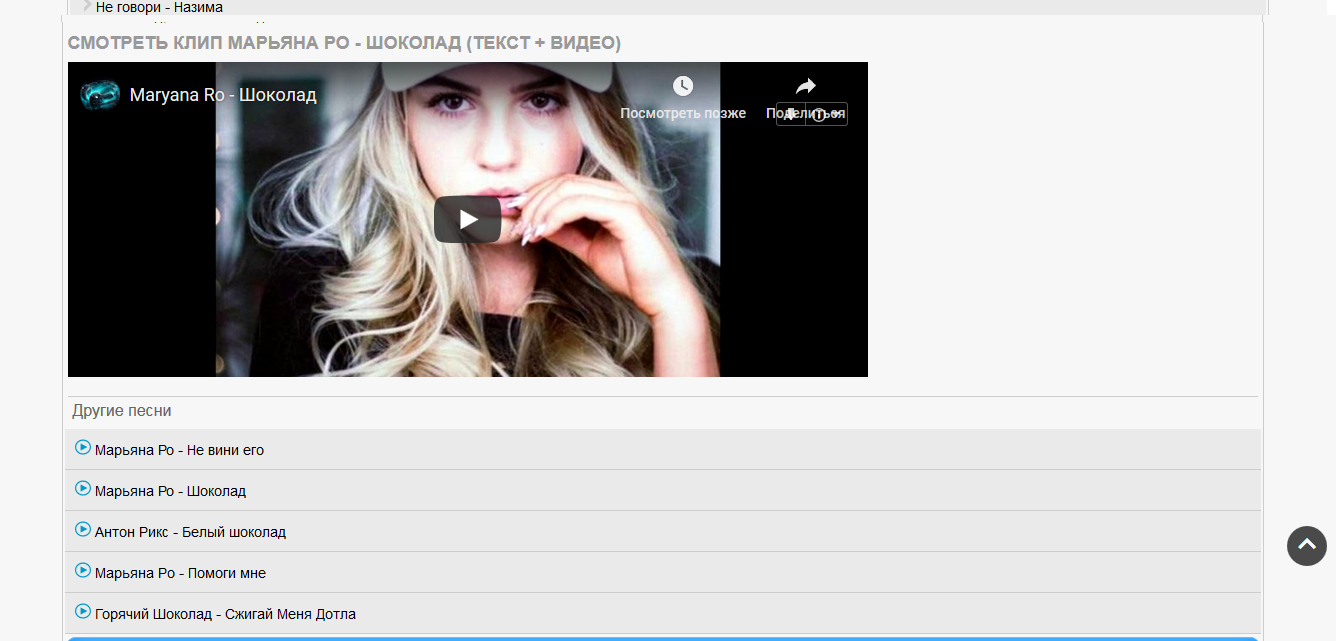The height and width of the screenshot is (641, 1336).
Task: Play the Maryana Ro Шоколад video
Action: (x=467, y=219)
